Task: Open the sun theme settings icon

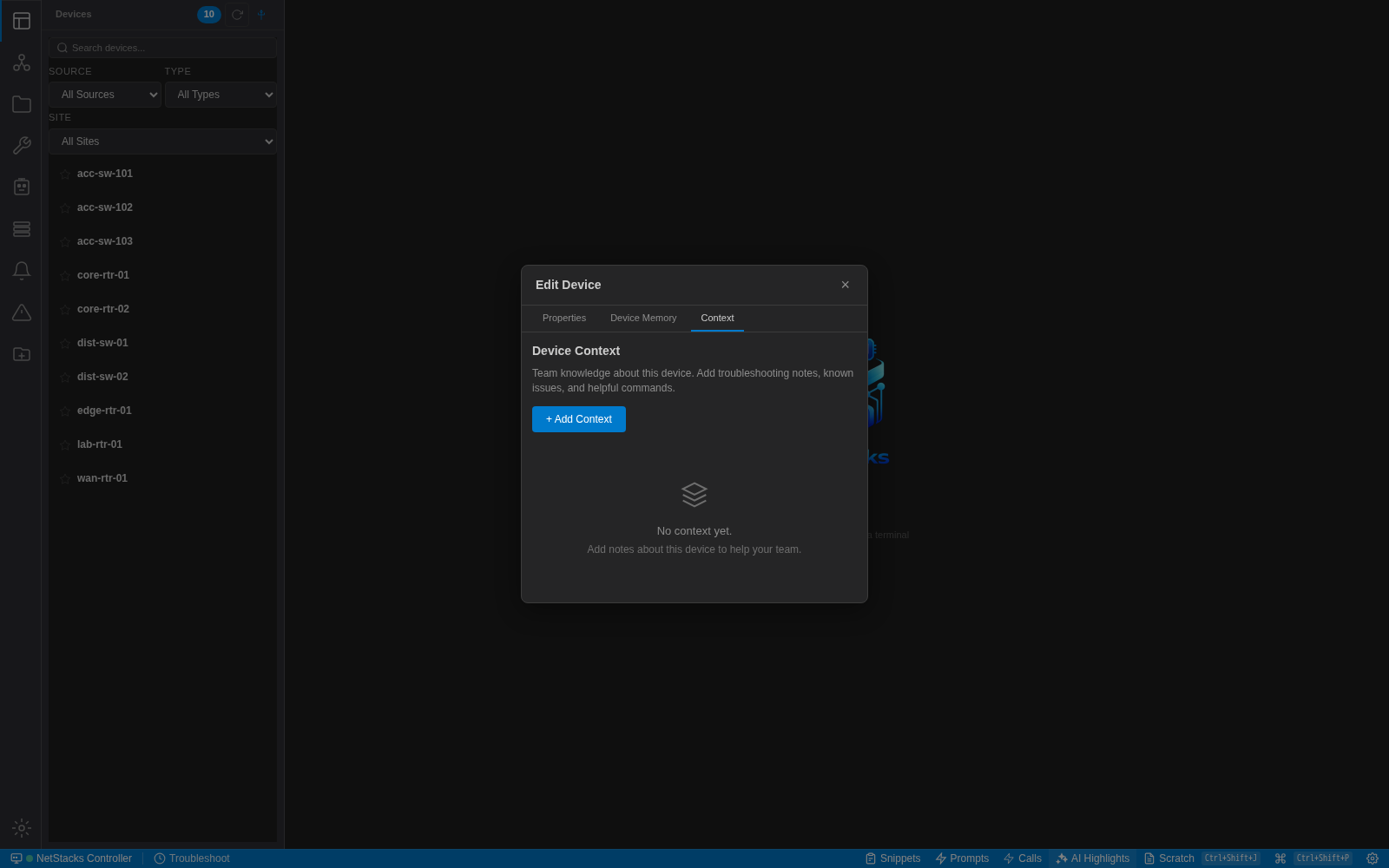Action: (x=22, y=828)
